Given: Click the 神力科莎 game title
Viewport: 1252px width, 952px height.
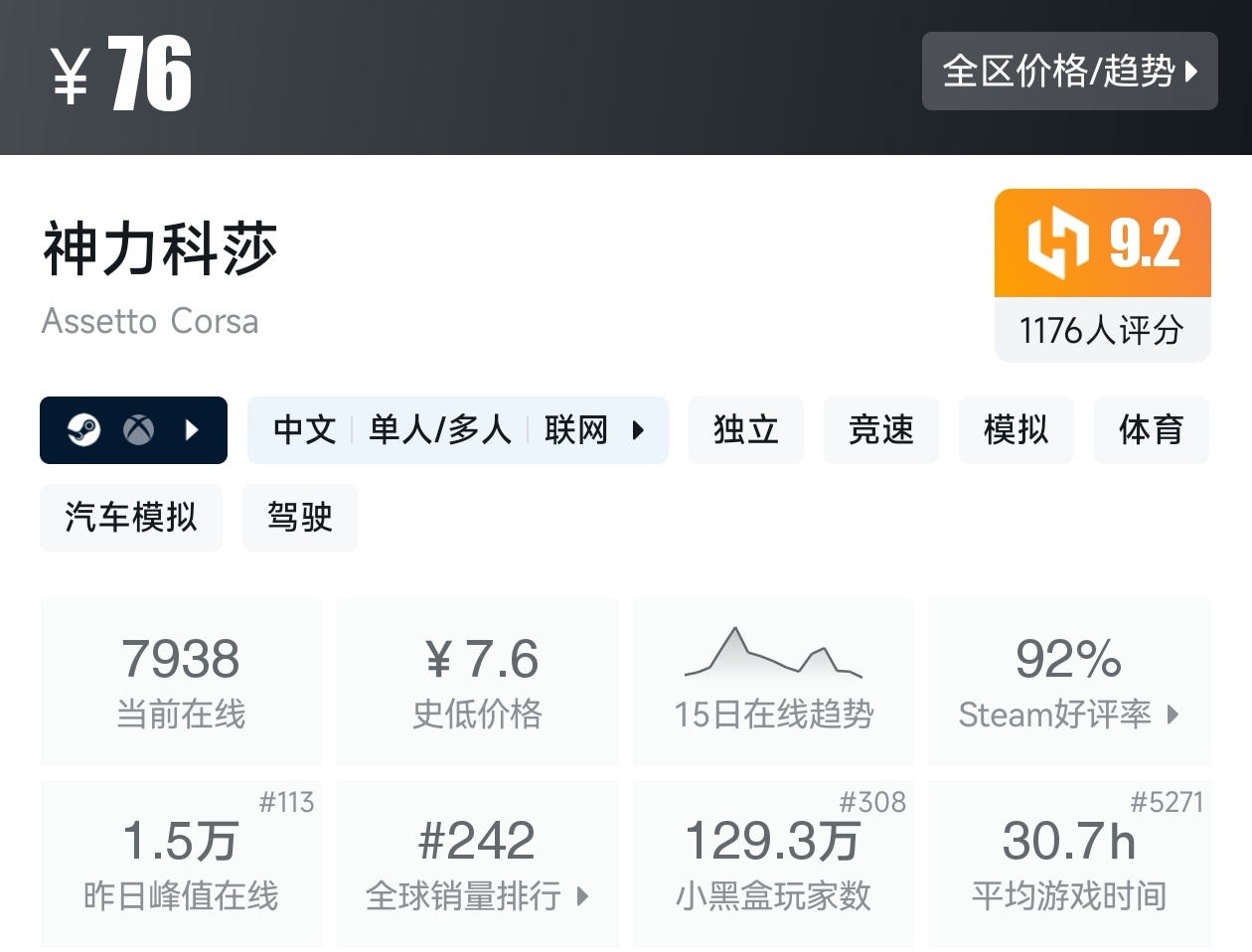Looking at the screenshot, I should click(x=160, y=247).
